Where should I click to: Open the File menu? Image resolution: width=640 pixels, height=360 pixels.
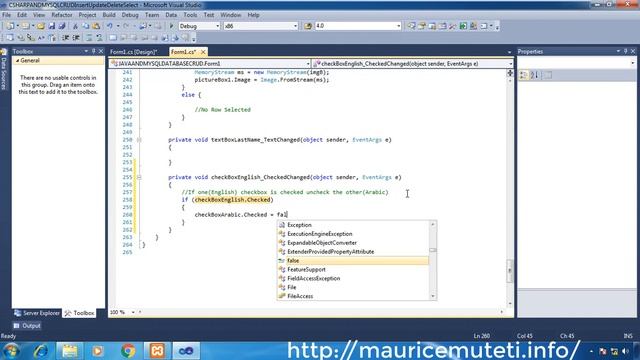click(x=7, y=15)
